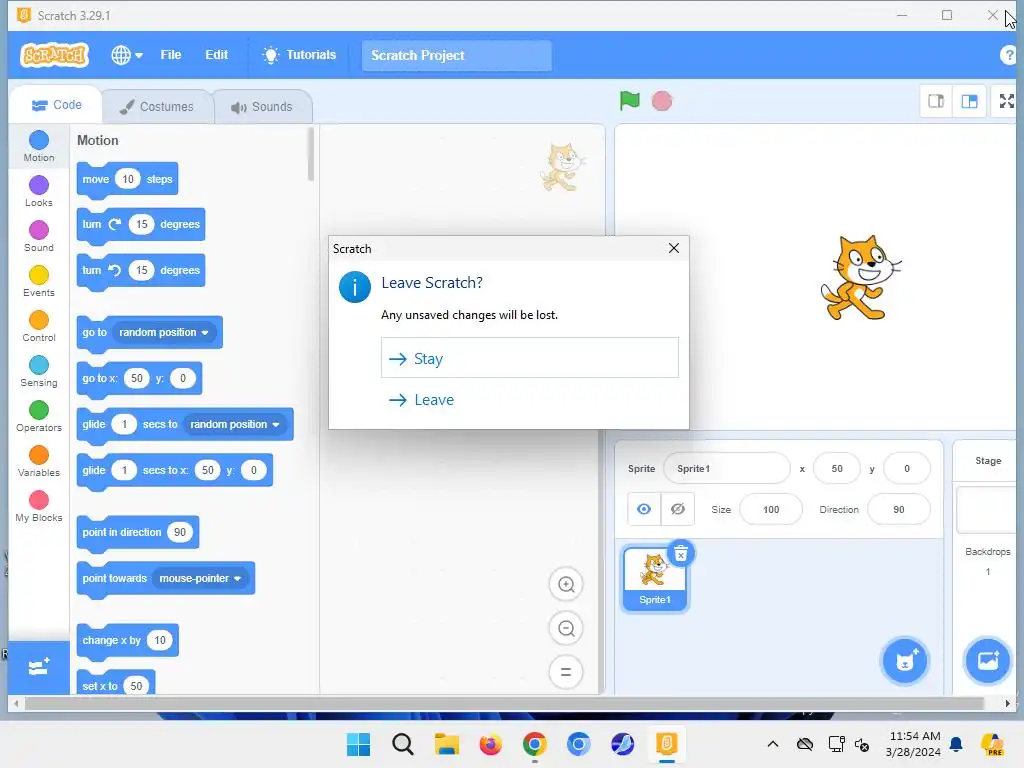Open the Edit menu
This screenshot has height=768, width=1024.
click(x=216, y=55)
